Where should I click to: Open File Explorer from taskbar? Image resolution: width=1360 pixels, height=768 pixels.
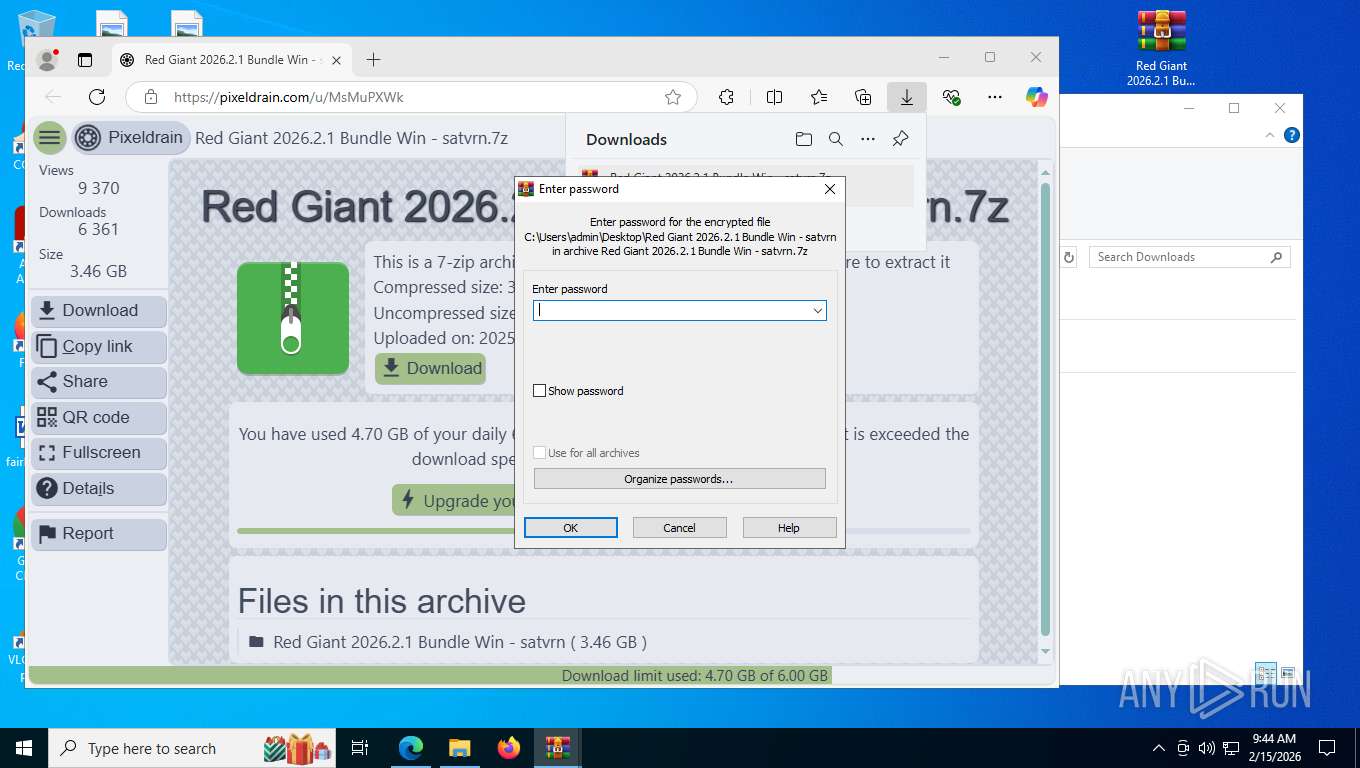(459, 748)
